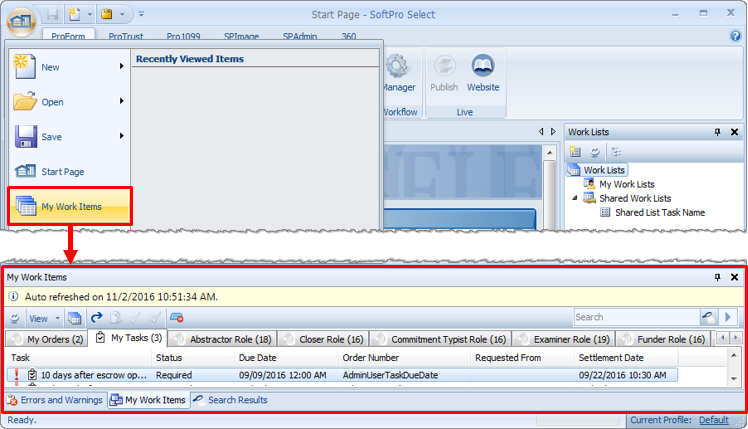Click the right document-tab scroll arrow

(553, 131)
